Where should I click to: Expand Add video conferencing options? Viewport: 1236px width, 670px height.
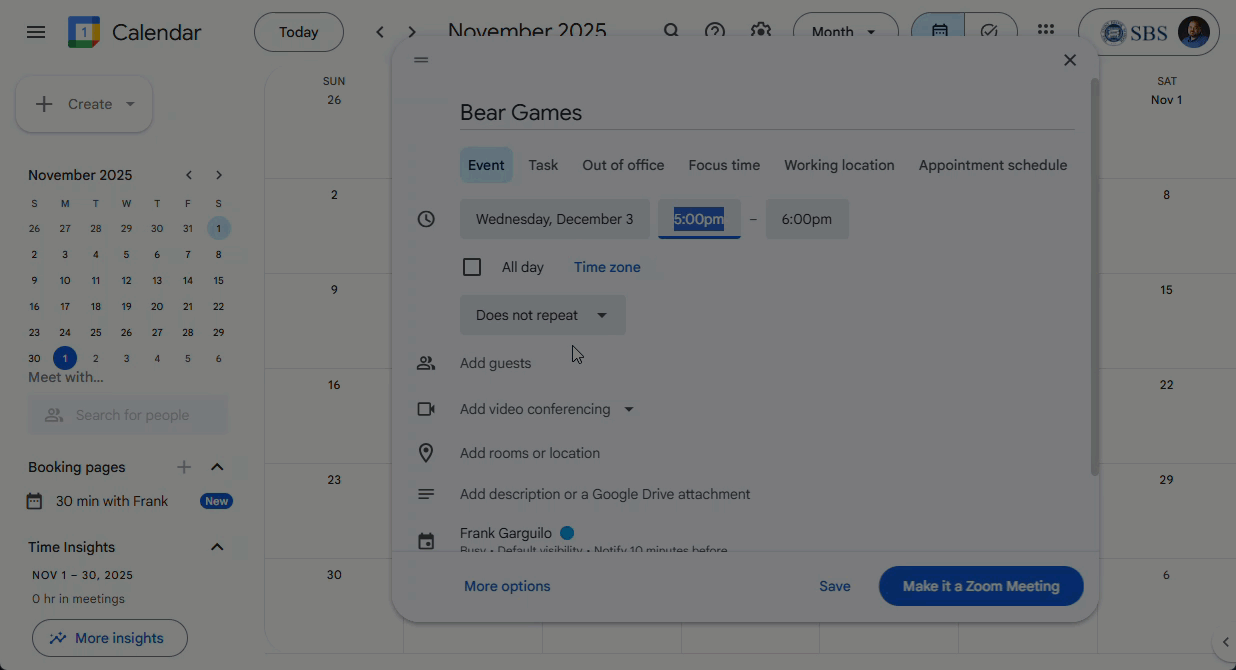coord(629,409)
